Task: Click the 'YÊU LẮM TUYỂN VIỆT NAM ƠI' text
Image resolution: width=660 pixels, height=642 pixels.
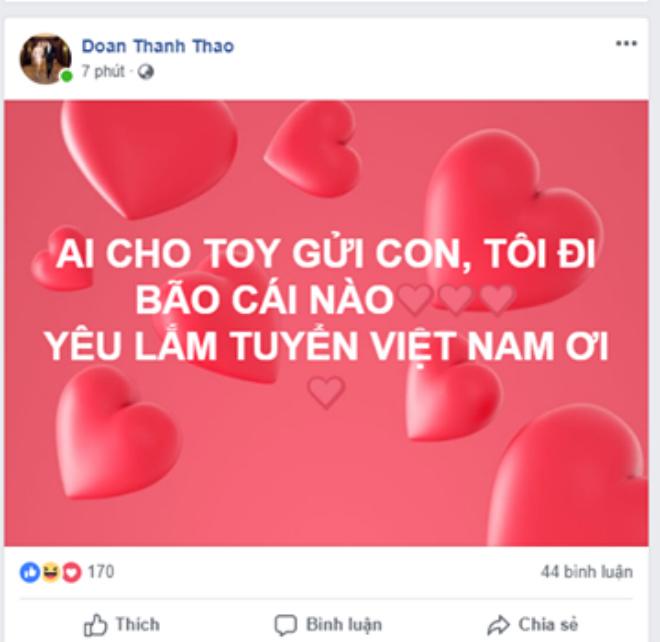Action: click(x=327, y=346)
